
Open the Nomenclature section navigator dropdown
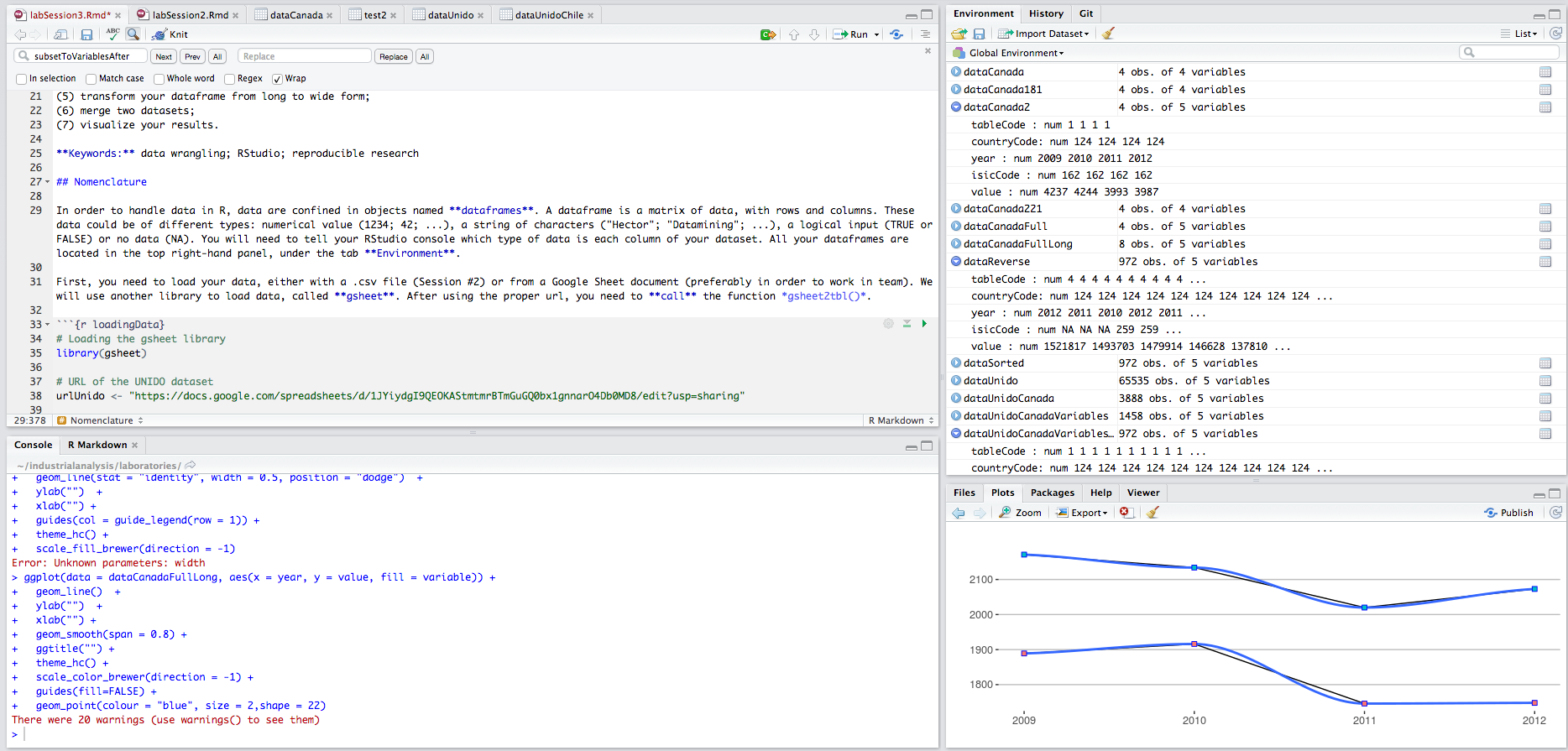point(101,420)
